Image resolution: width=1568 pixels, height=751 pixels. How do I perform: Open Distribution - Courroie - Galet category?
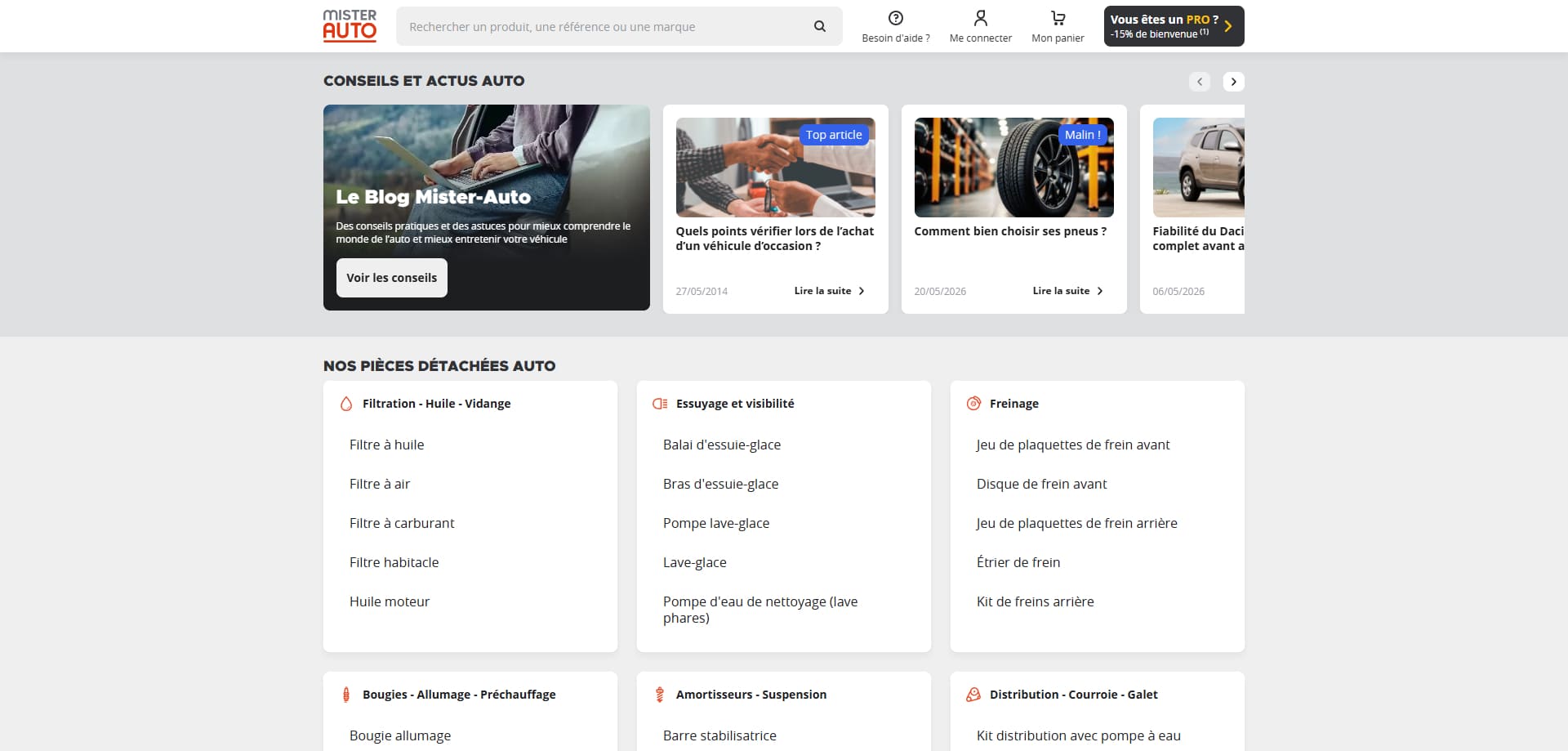1074,695
